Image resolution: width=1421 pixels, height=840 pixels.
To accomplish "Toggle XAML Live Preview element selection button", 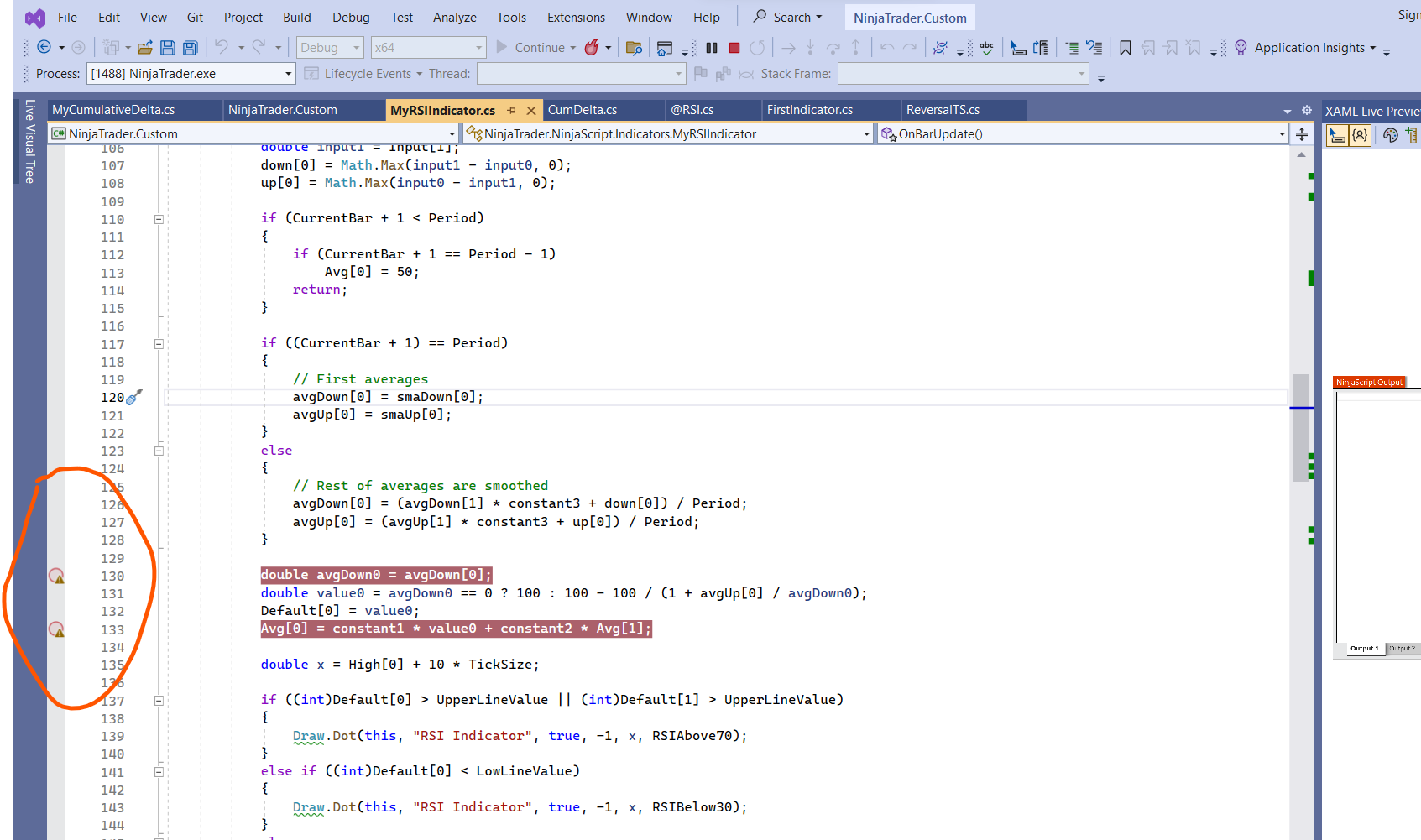I will [1337, 135].
